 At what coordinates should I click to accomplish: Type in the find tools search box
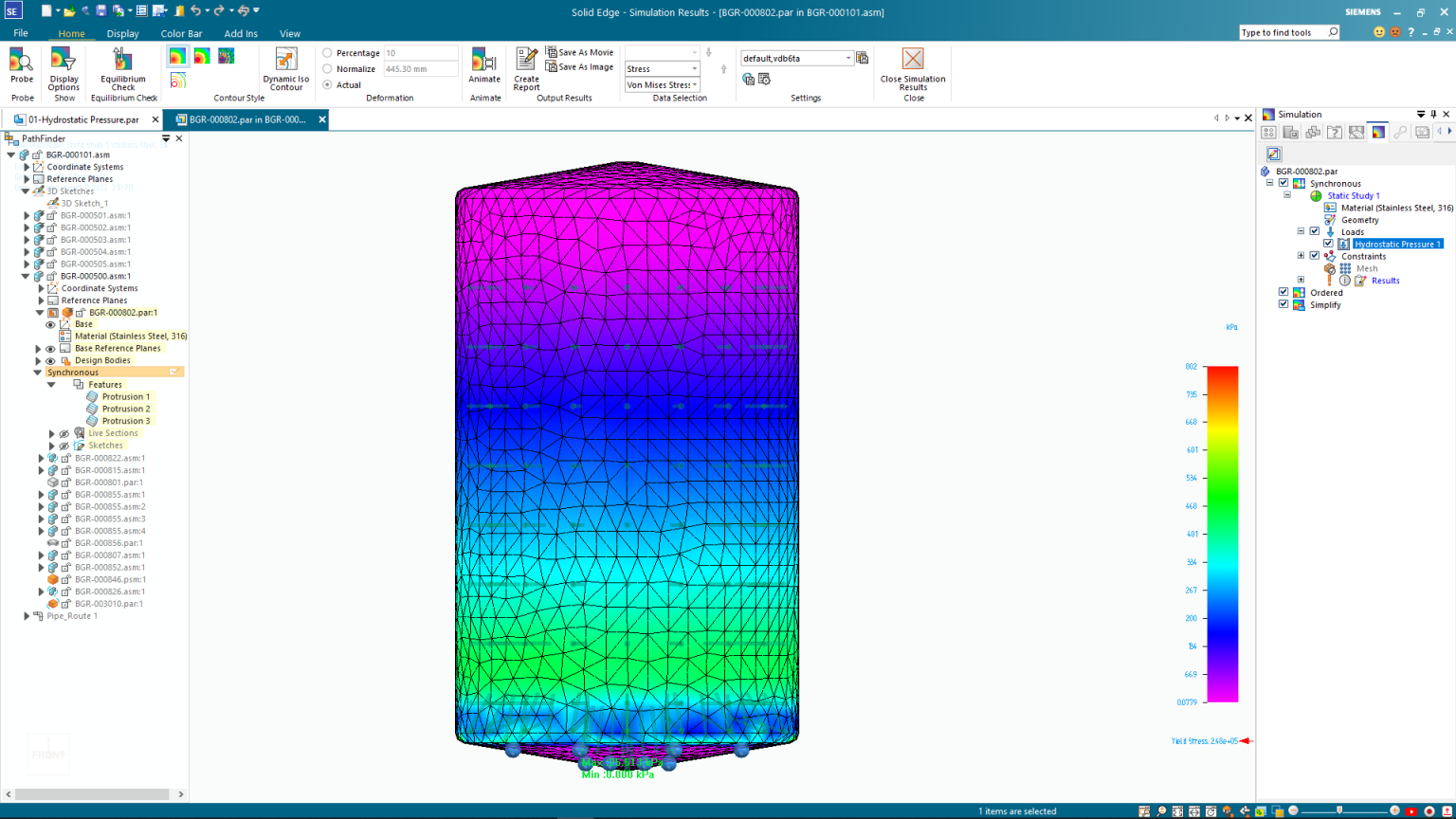pyautogui.click(x=1284, y=31)
